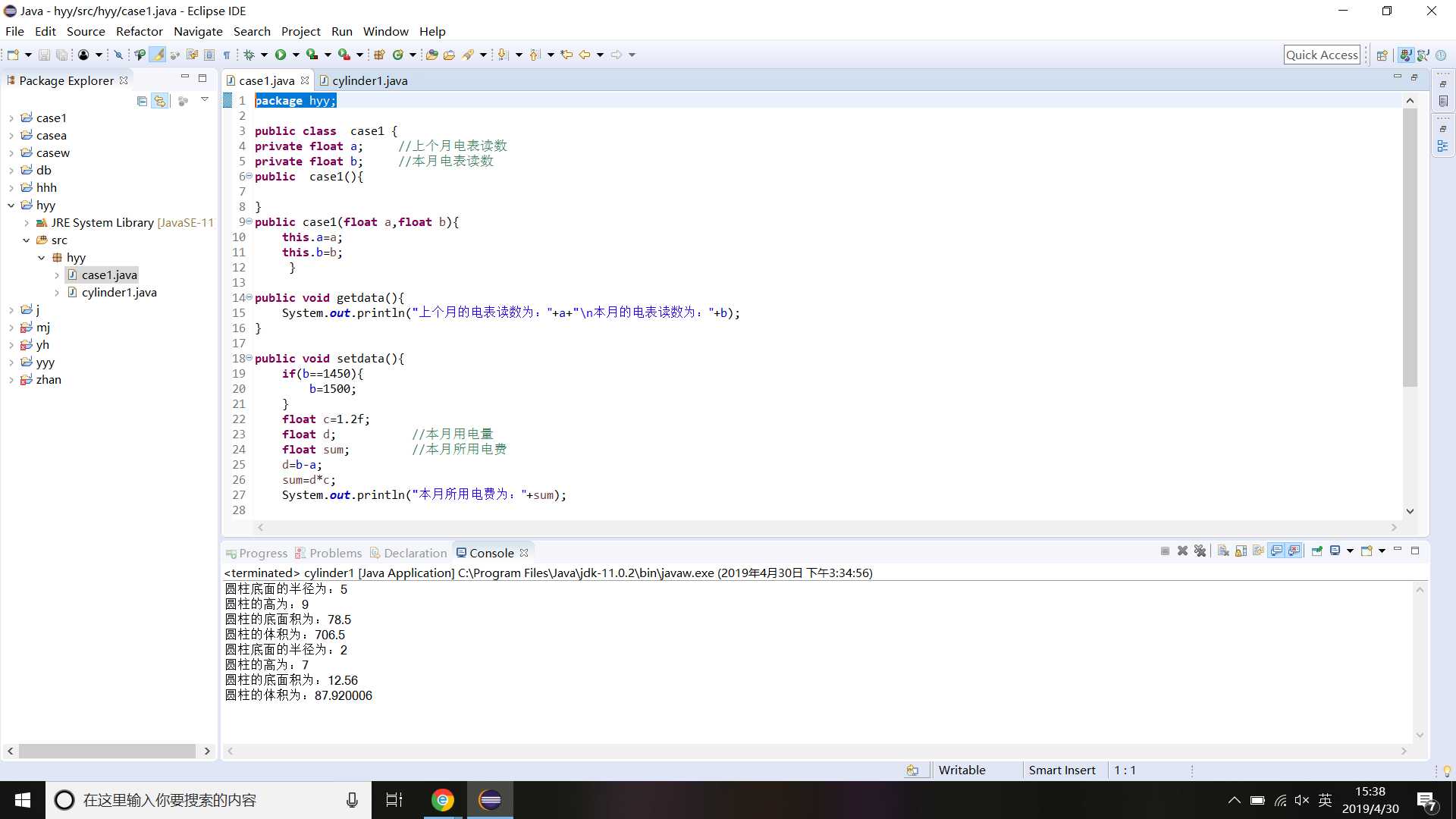Image resolution: width=1456 pixels, height=819 pixels.
Task: Open the case1.java editor tab
Action: [x=265, y=80]
